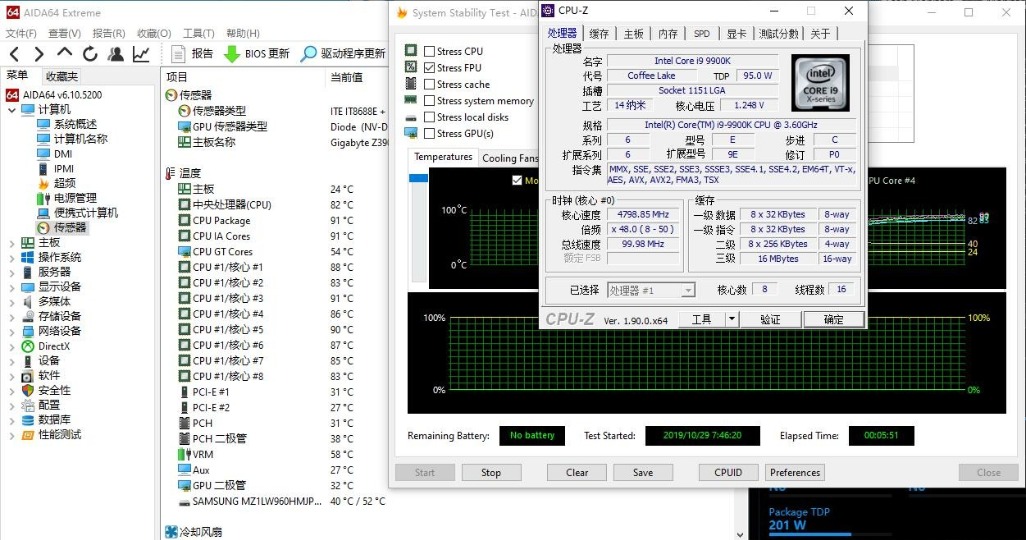Click the Clear button
Screen dimensions: 1026x540
pyautogui.click(x=577, y=473)
